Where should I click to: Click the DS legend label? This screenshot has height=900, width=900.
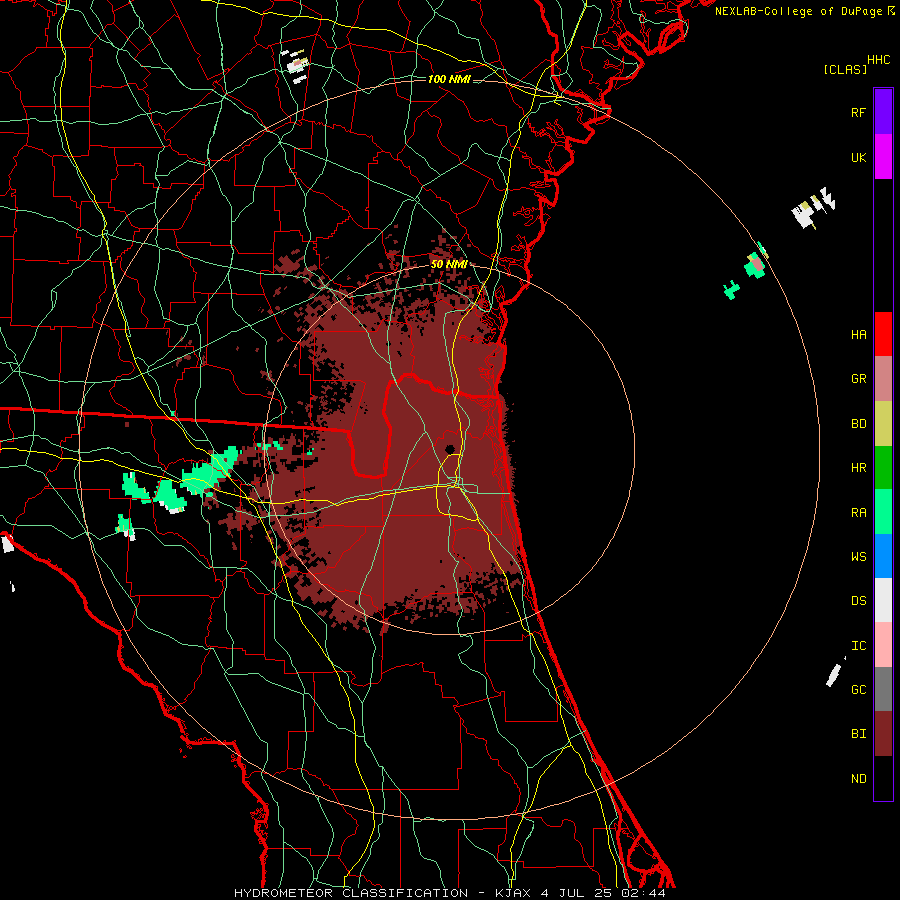tap(858, 600)
